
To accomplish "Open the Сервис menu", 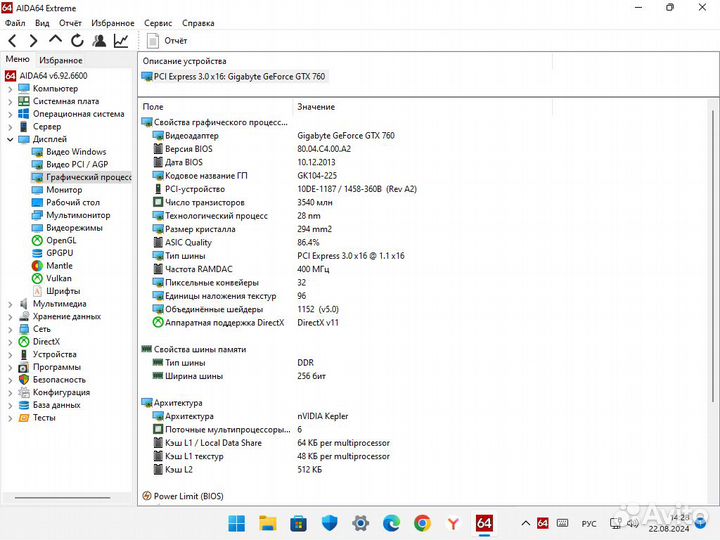I will pyautogui.click(x=158, y=23).
